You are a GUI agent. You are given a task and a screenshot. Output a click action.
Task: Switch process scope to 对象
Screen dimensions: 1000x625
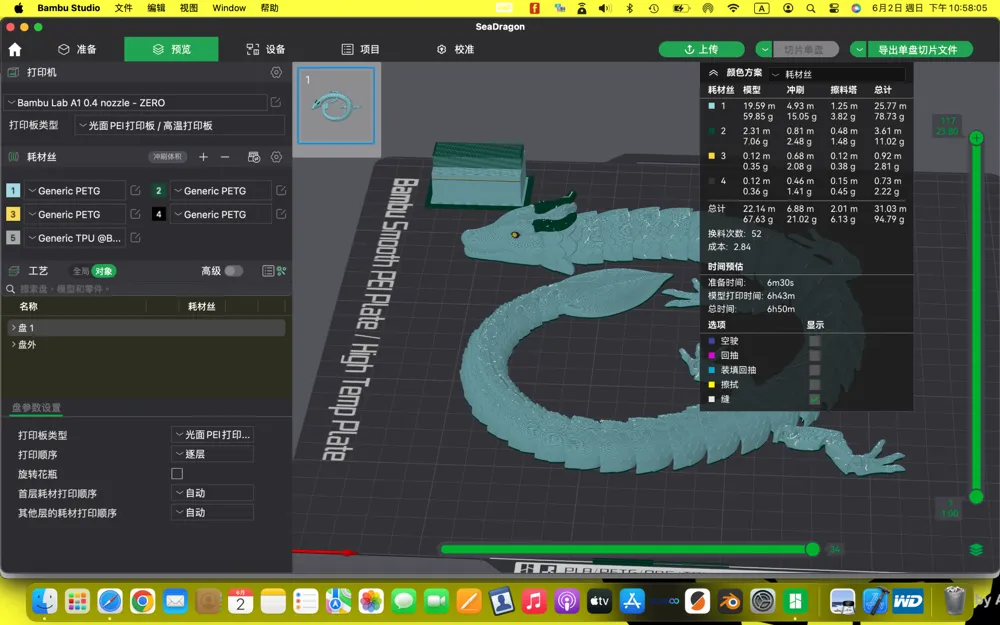(103, 271)
